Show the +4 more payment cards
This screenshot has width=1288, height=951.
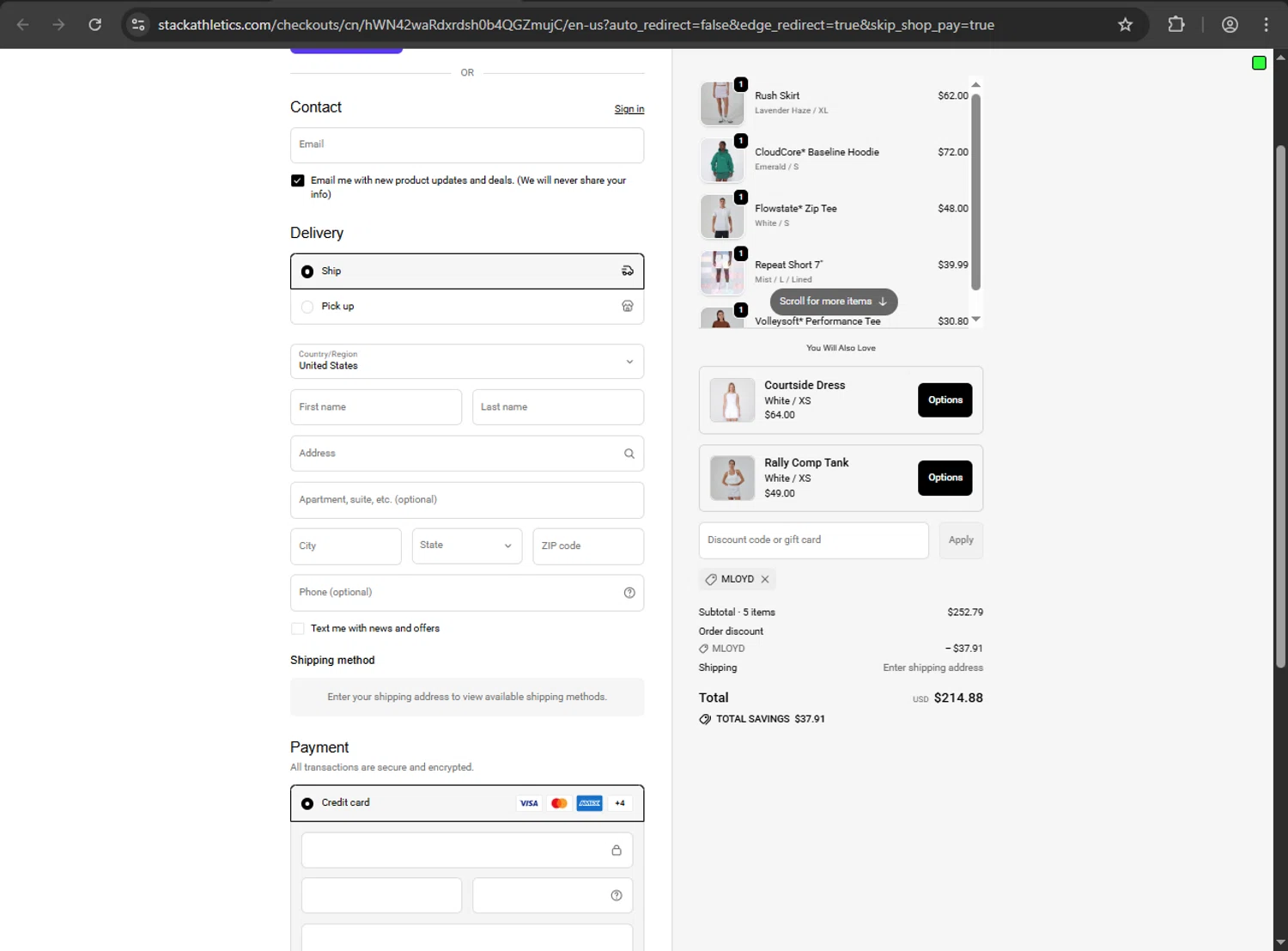pyautogui.click(x=620, y=803)
